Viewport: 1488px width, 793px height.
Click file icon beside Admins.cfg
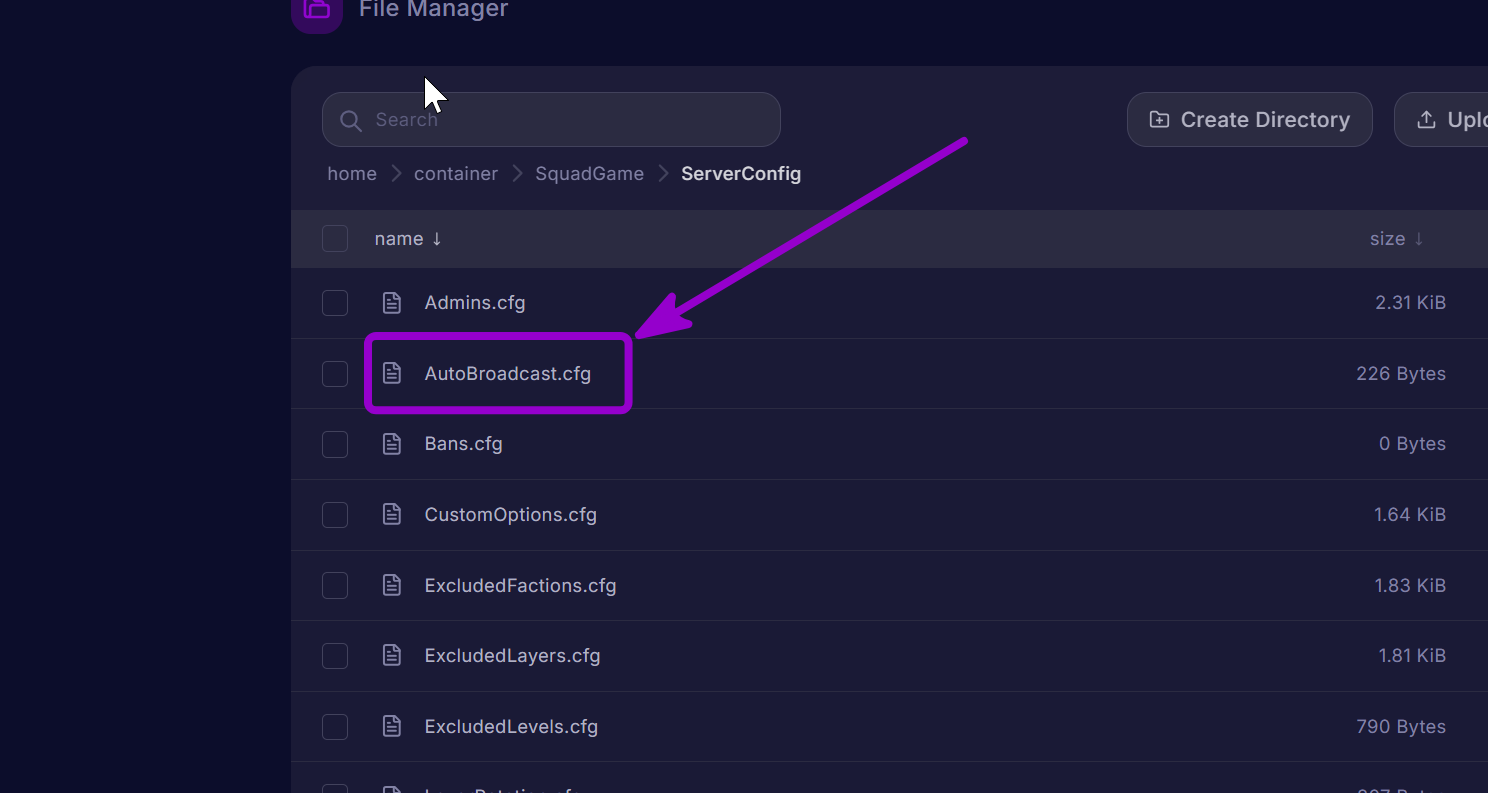(392, 303)
